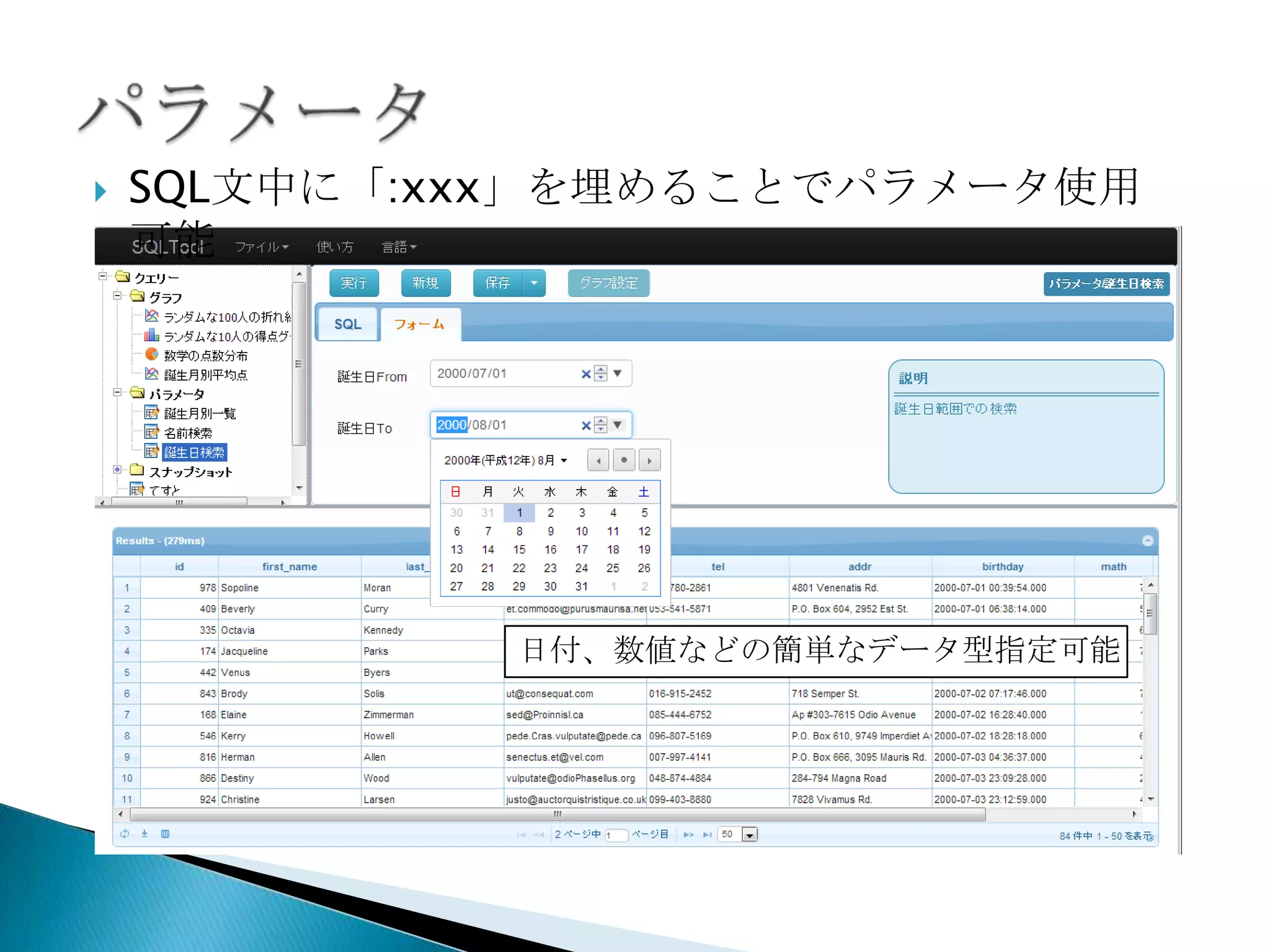This screenshot has height=952, width=1270.
Task: Go to previous results page
Action: tap(539, 835)
